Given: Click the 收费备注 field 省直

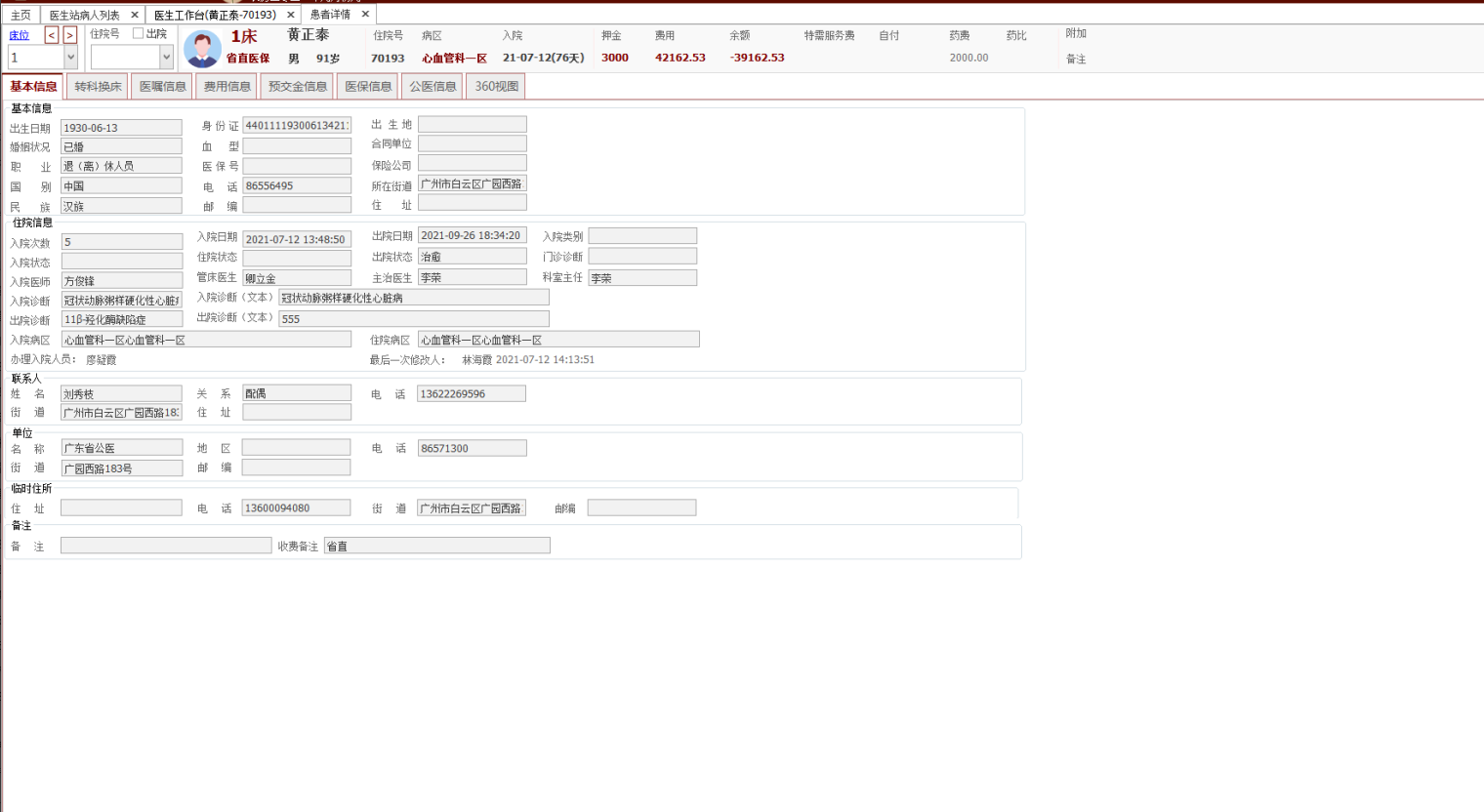Looking at the screenshot, I should (x=437, y=546).
